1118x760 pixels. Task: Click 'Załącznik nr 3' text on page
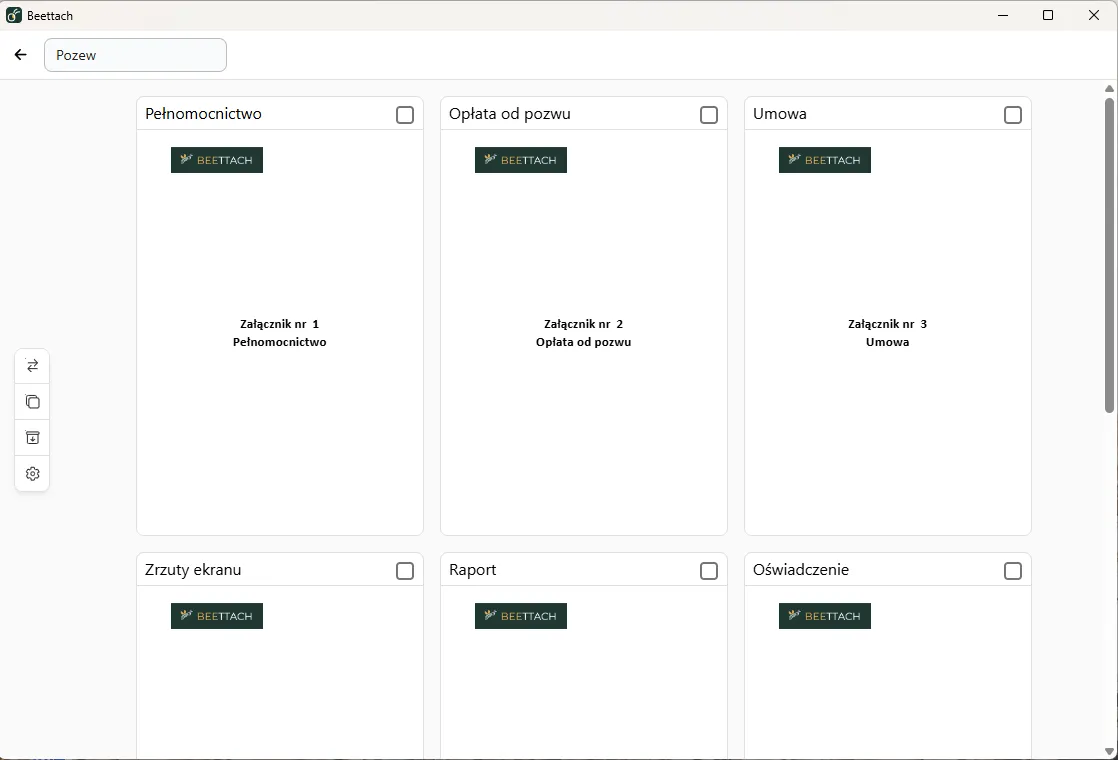[888, 324]
